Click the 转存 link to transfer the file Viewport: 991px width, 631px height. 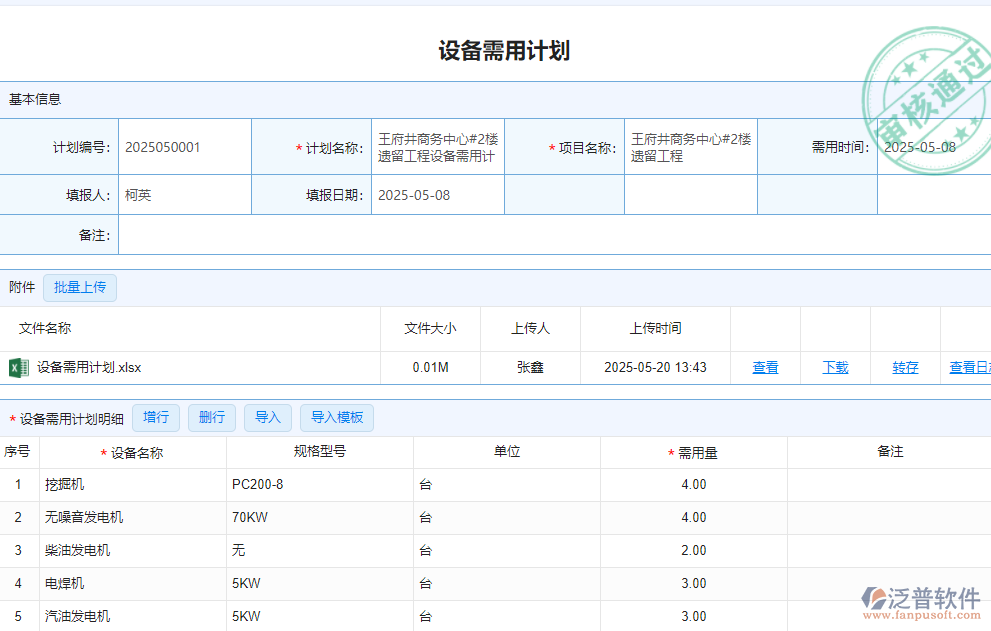point(905,367)
